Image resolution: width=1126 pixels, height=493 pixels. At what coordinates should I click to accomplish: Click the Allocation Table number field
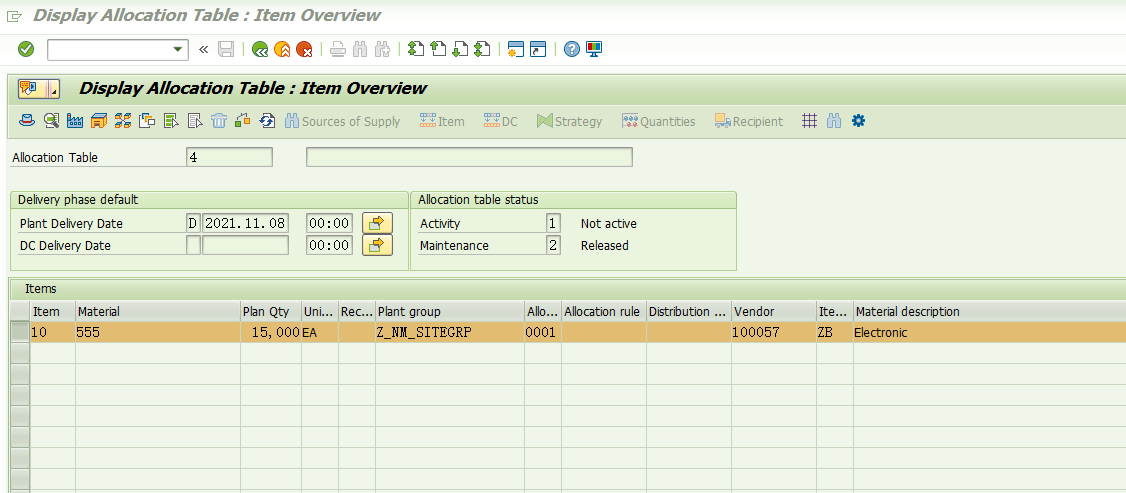[x=229, y=157]
